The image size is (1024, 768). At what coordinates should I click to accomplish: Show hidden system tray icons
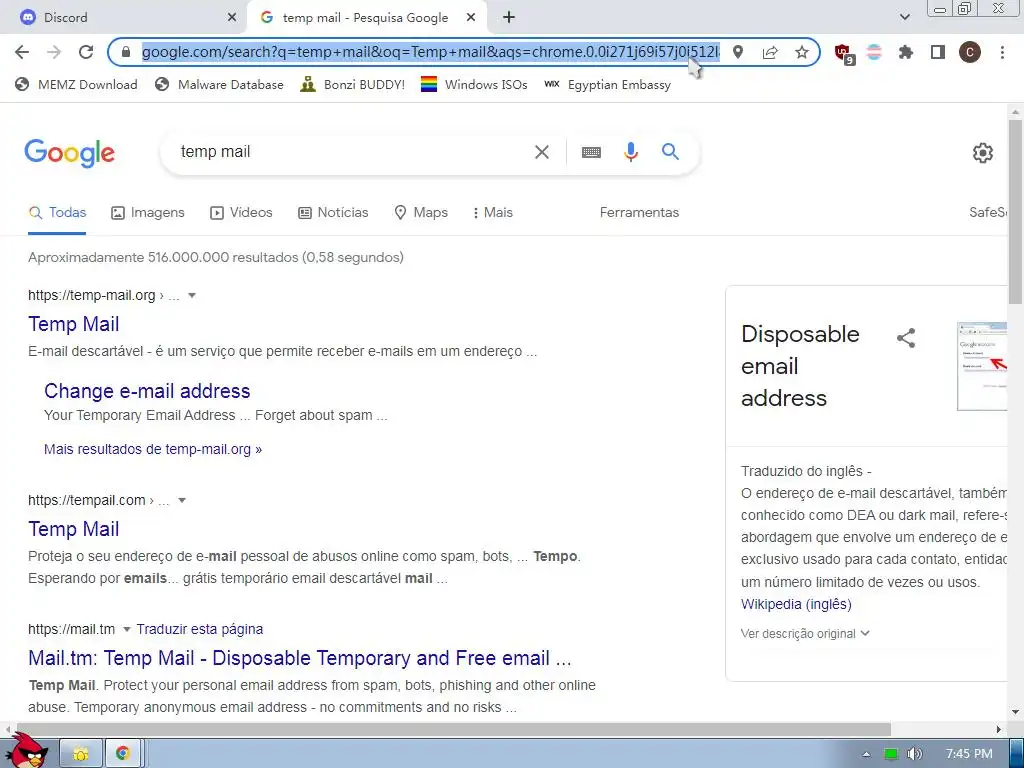(866, 754)
